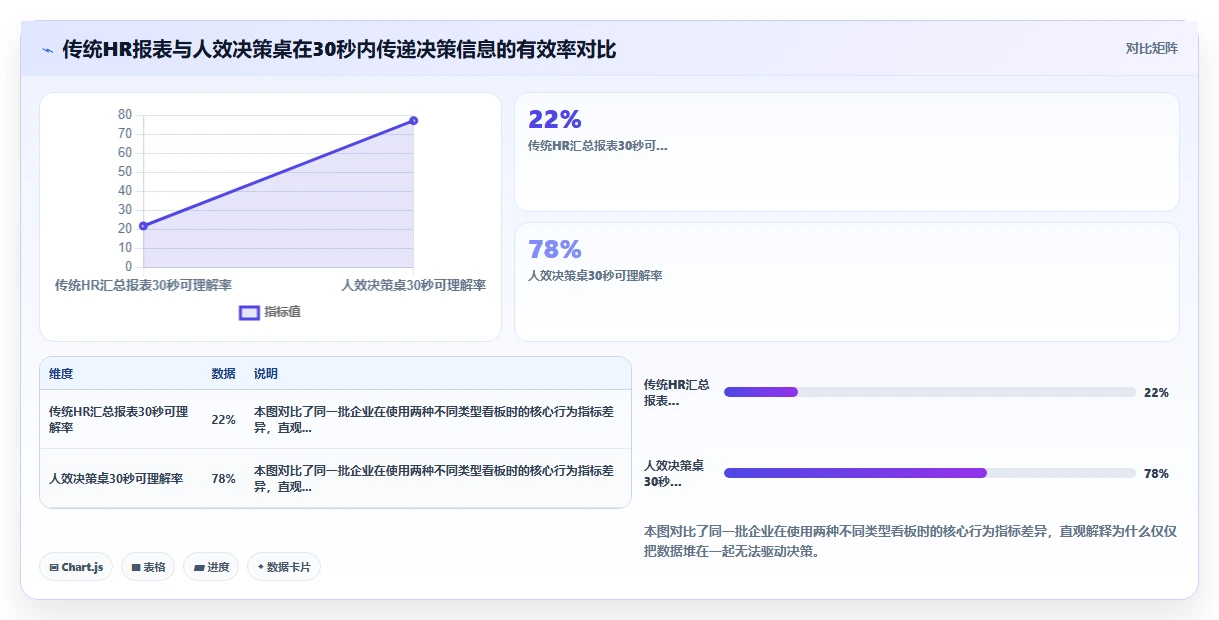Click the lightning icon beside the title
This screenshot has width=1219, height=620.
pos(47,50)
